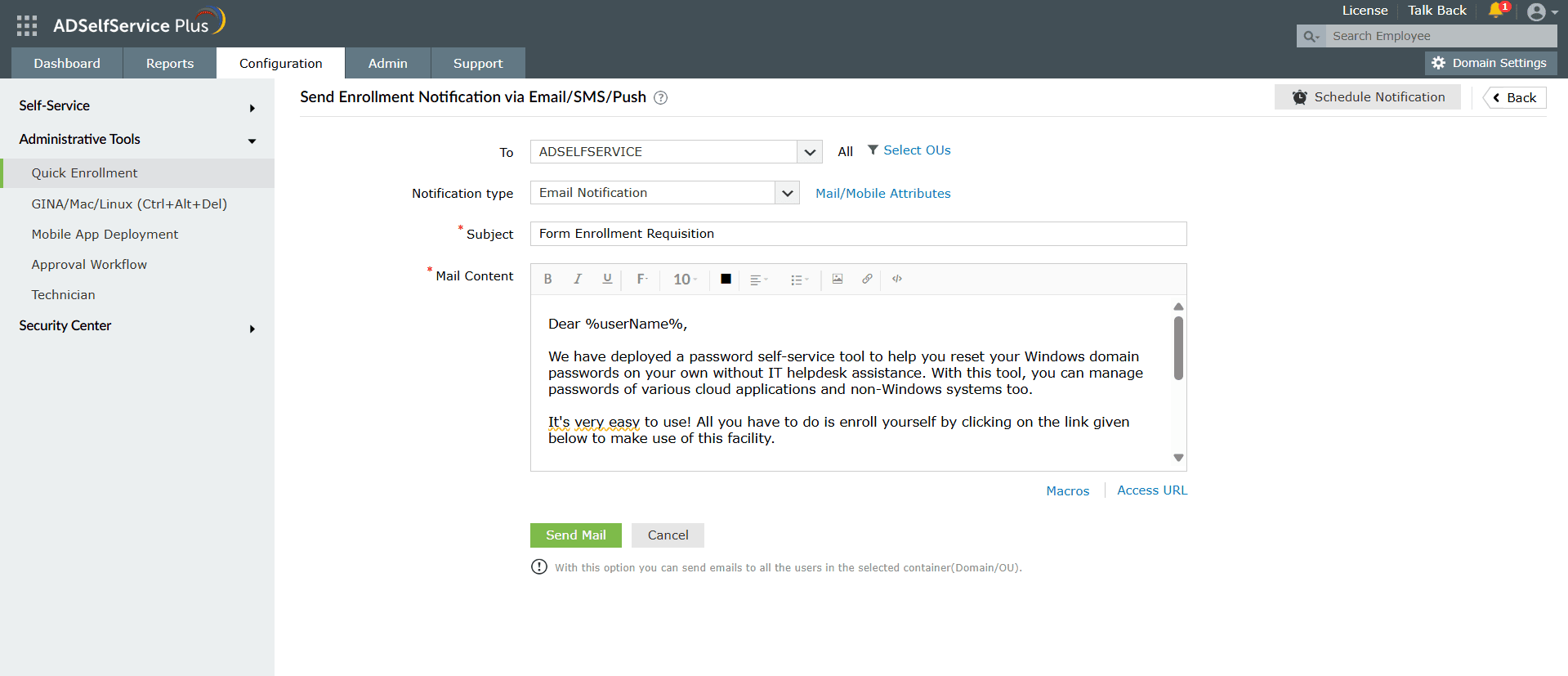Click the ADSelfService Plus logo
Image resolution: width=1568 pixels, height=676 pixels.
(139, 23)
